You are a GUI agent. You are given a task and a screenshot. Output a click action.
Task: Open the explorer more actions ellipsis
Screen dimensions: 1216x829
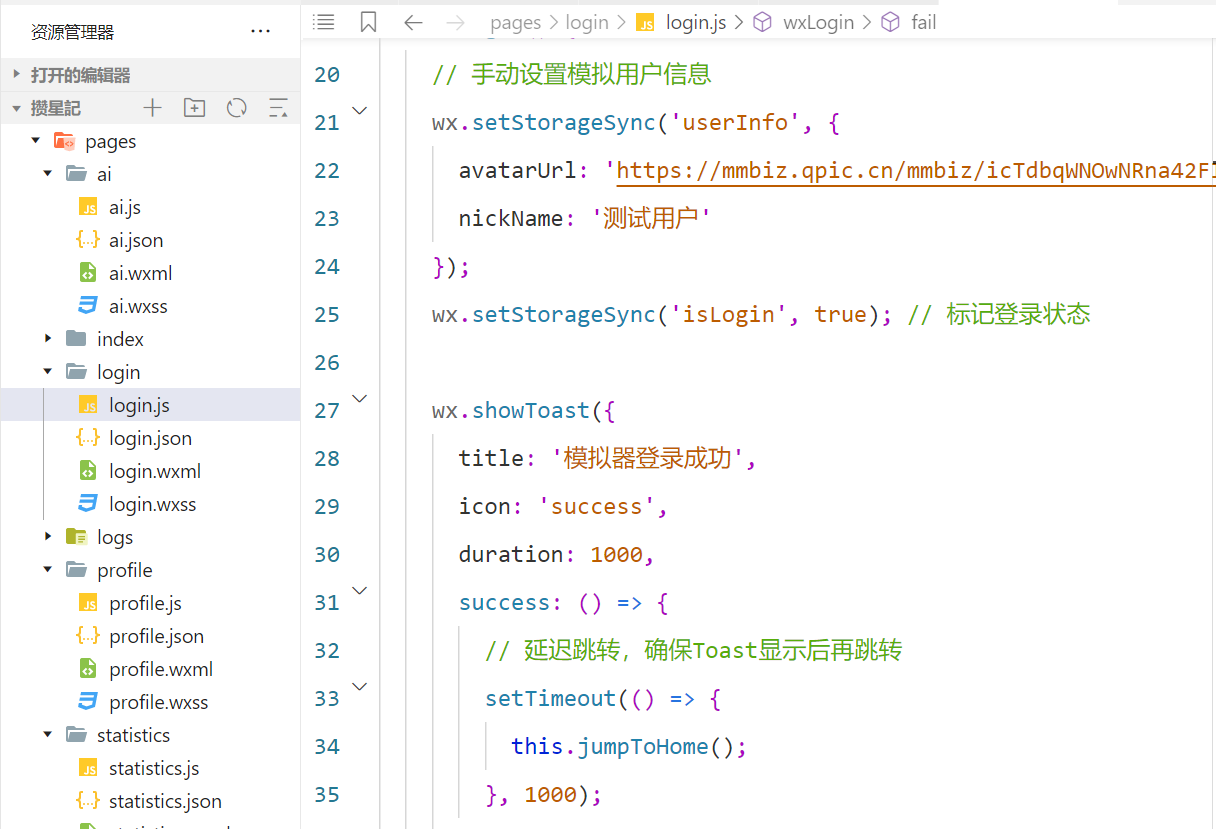(x=260, y=32)
